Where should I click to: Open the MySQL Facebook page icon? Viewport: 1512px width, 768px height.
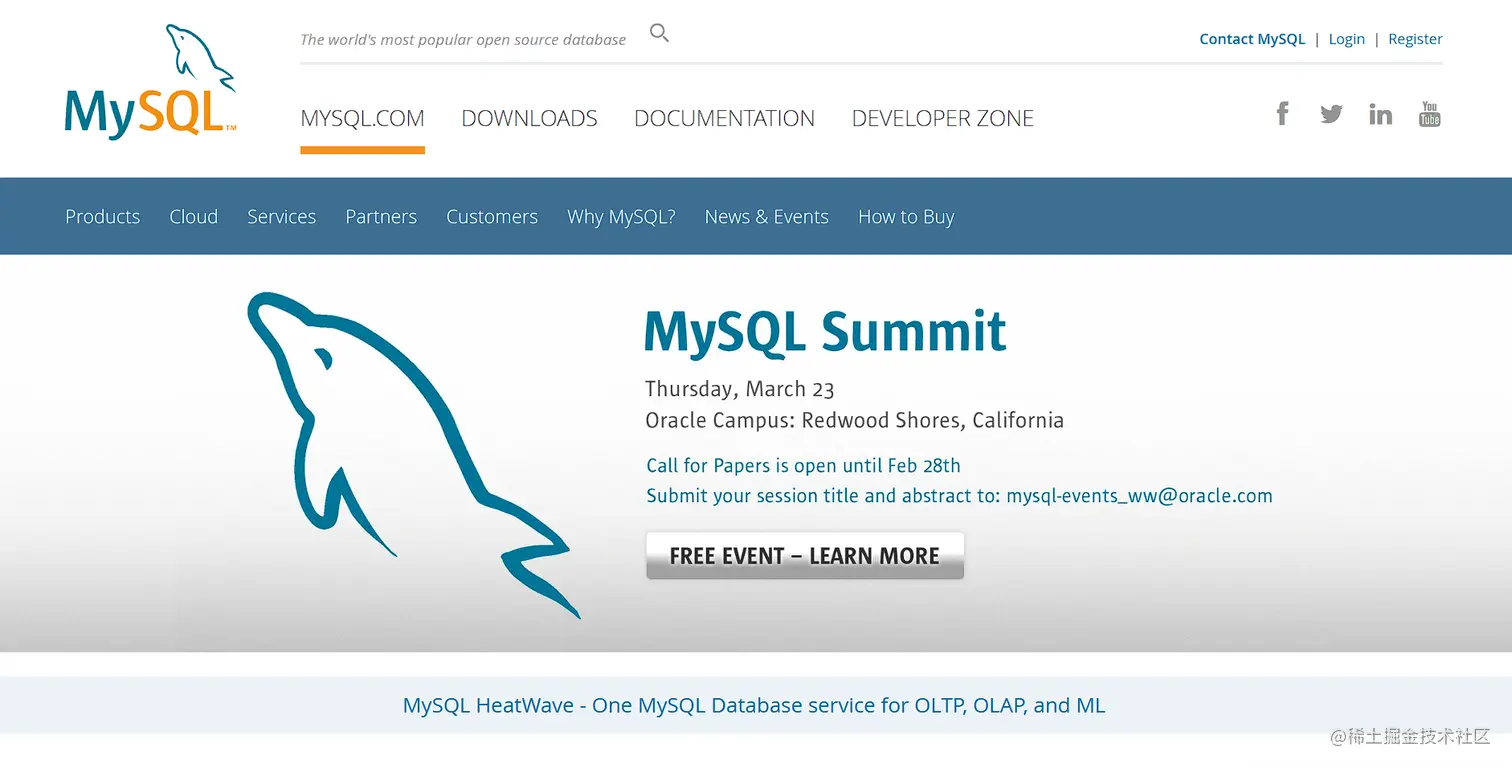pyautogui.click(x=1282, y=113)
